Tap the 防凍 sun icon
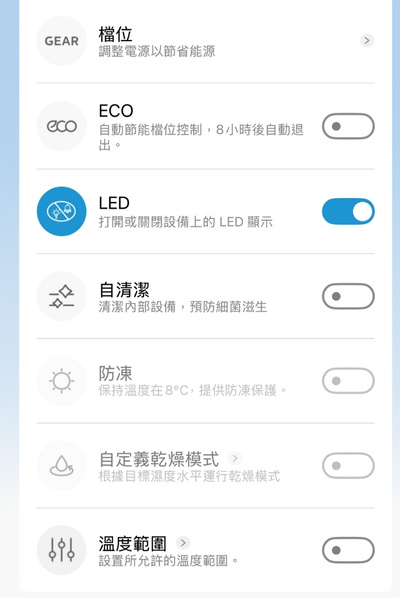The image size is (400, 598). pyautogui.click(x=61, y=381)
